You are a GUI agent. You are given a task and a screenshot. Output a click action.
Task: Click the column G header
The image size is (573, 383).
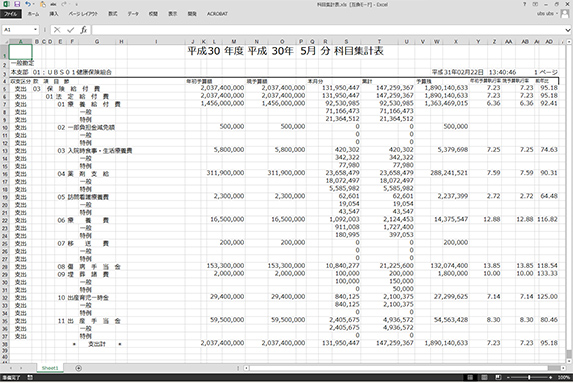(x=97, y=42)
